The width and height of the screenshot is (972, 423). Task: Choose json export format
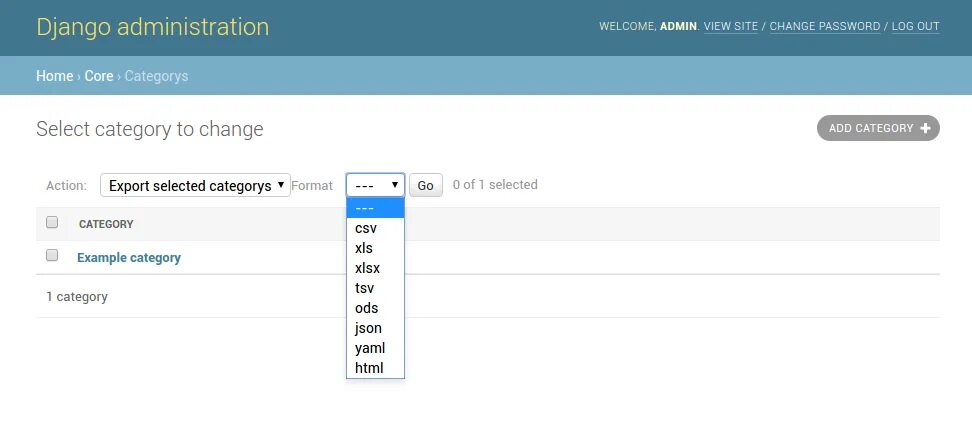[x=375, y=327]
